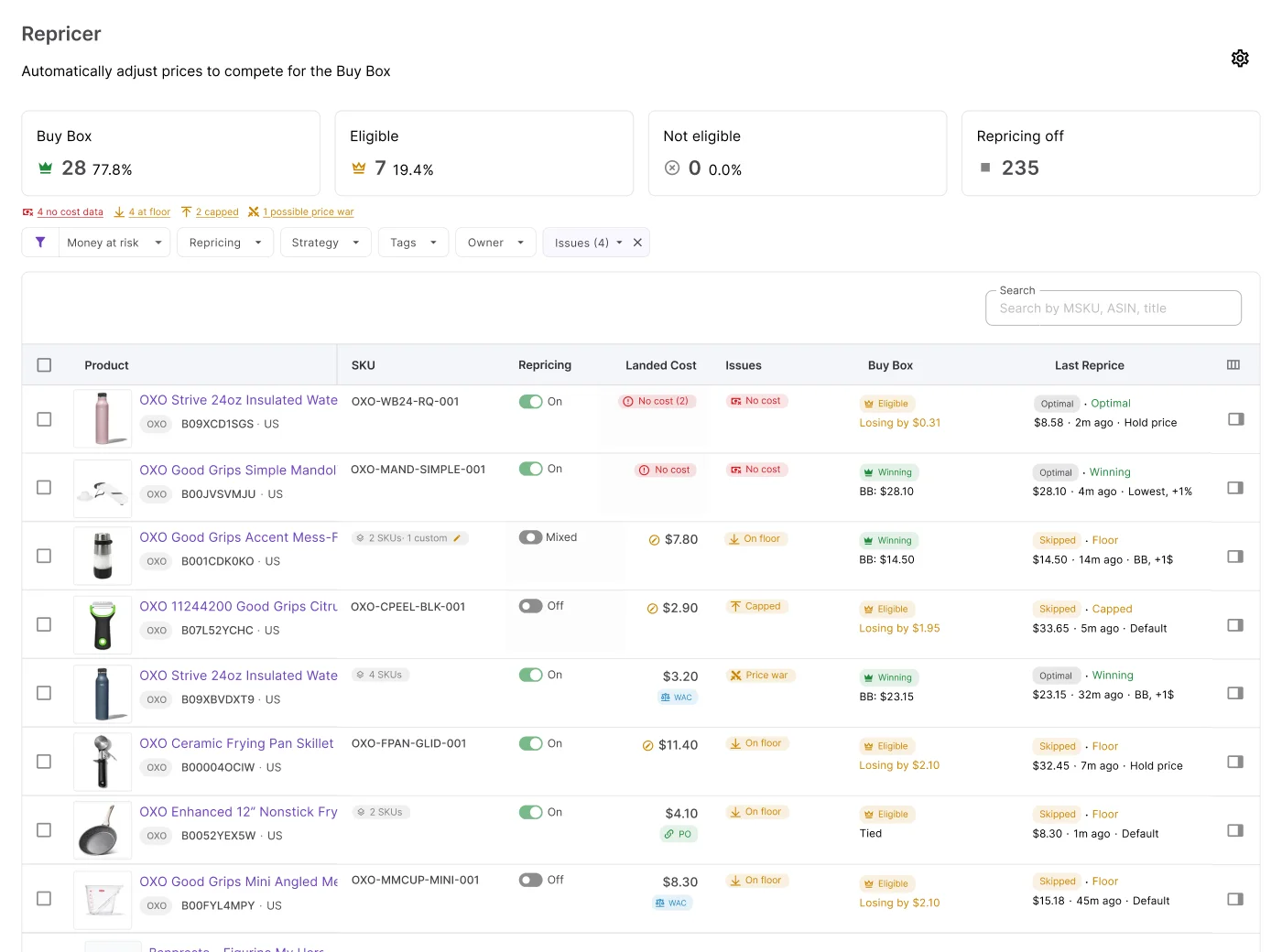The width and height of the screenshot is (1282, 952).
Task: Clear the Issues (4) filter with the X
Action: pos(637,243)
